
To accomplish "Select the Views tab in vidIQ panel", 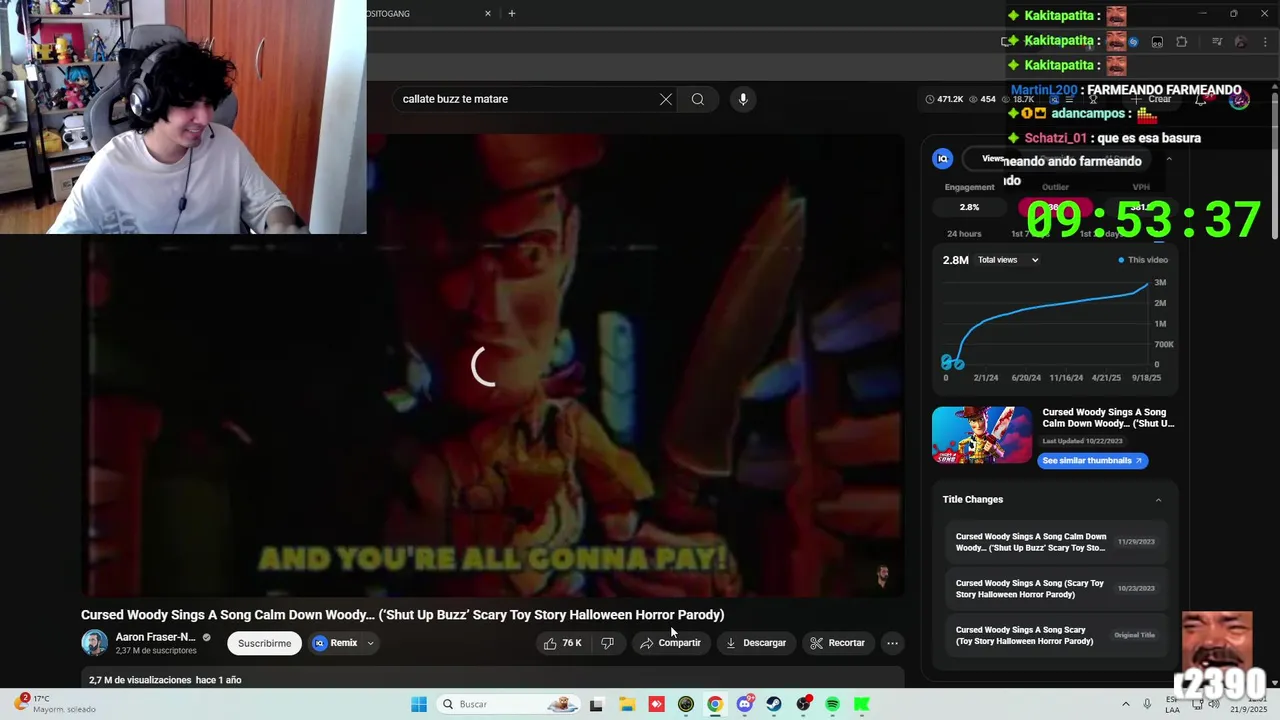I will 992,158.
